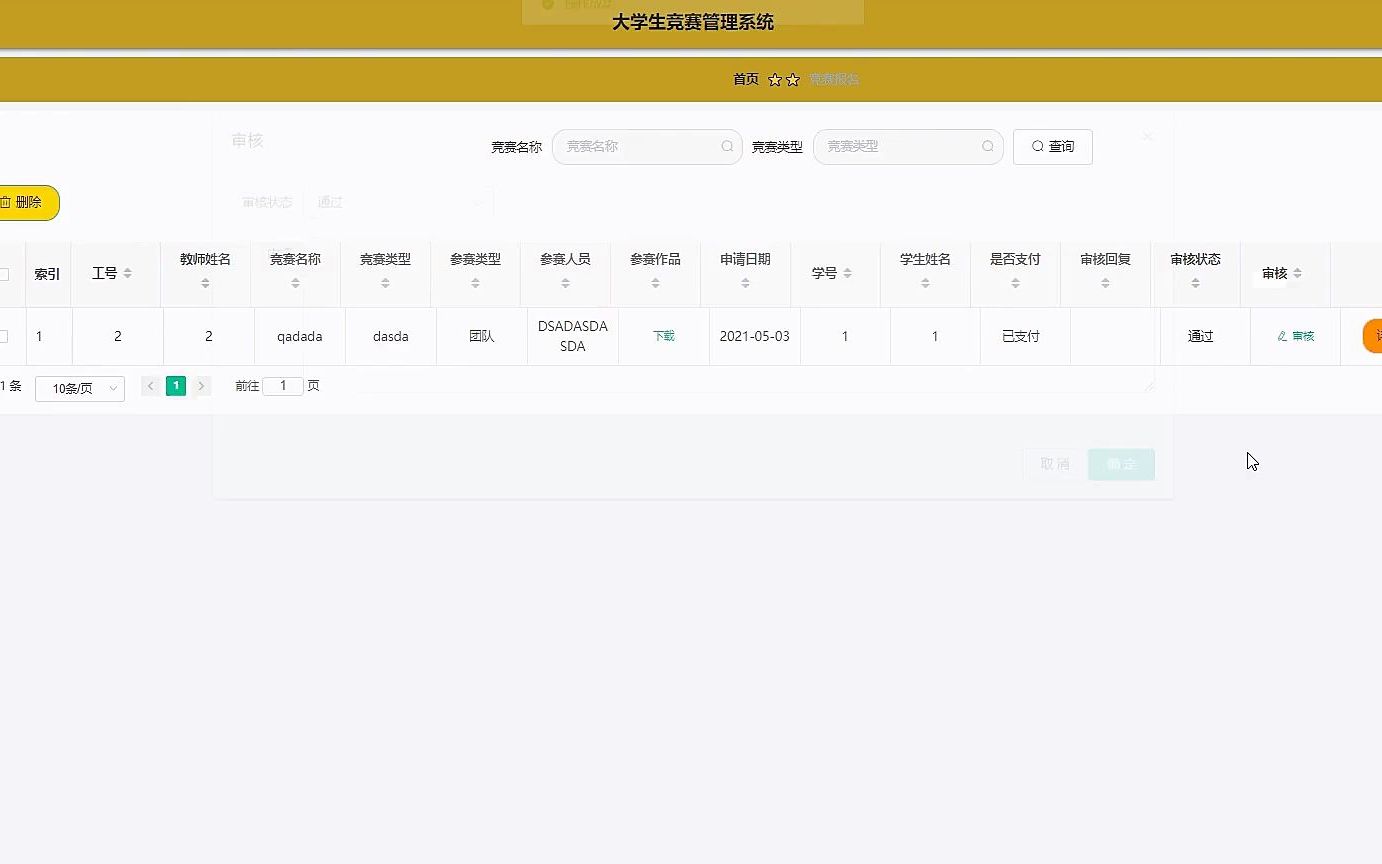Screen dimensions: 1382x864
Task: Sort table by 工号 column arrows
Action: pyautogui.click(x=127, y=273)
